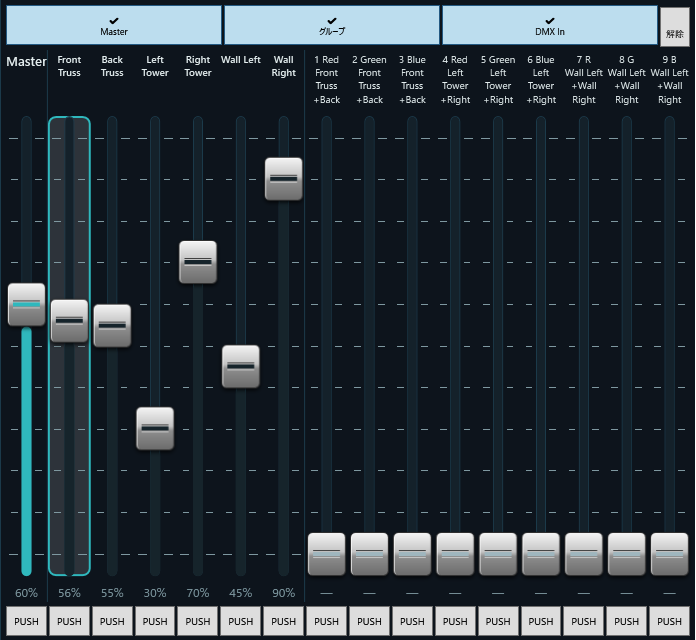Click the 5 Green Left Tower fader handle
This screenshot has height=640, width=696.
[498, 554]
